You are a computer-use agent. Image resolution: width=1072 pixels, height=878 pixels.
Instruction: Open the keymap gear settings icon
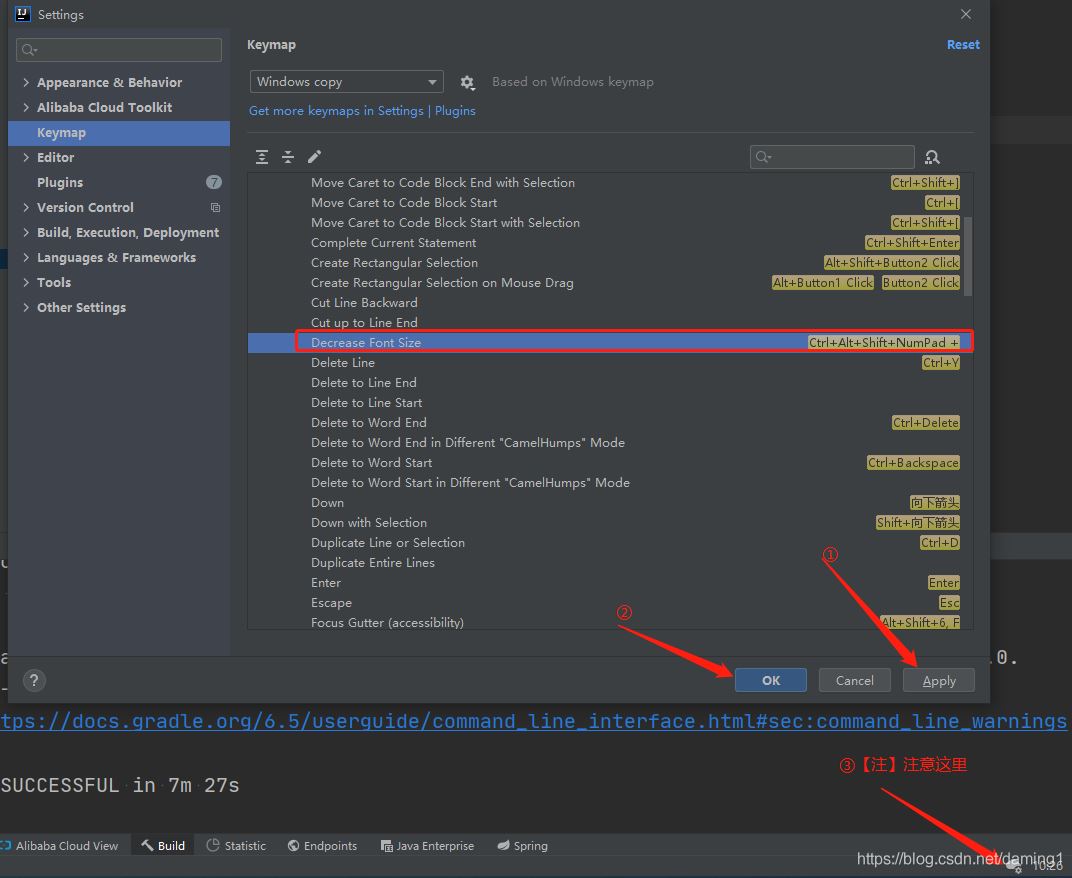(467, 83)
